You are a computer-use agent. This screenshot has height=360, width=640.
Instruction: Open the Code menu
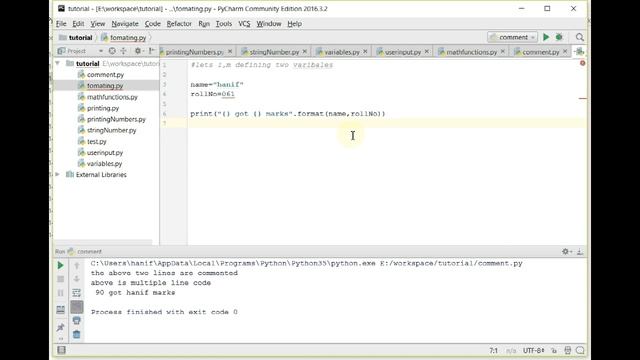point(153,24)
